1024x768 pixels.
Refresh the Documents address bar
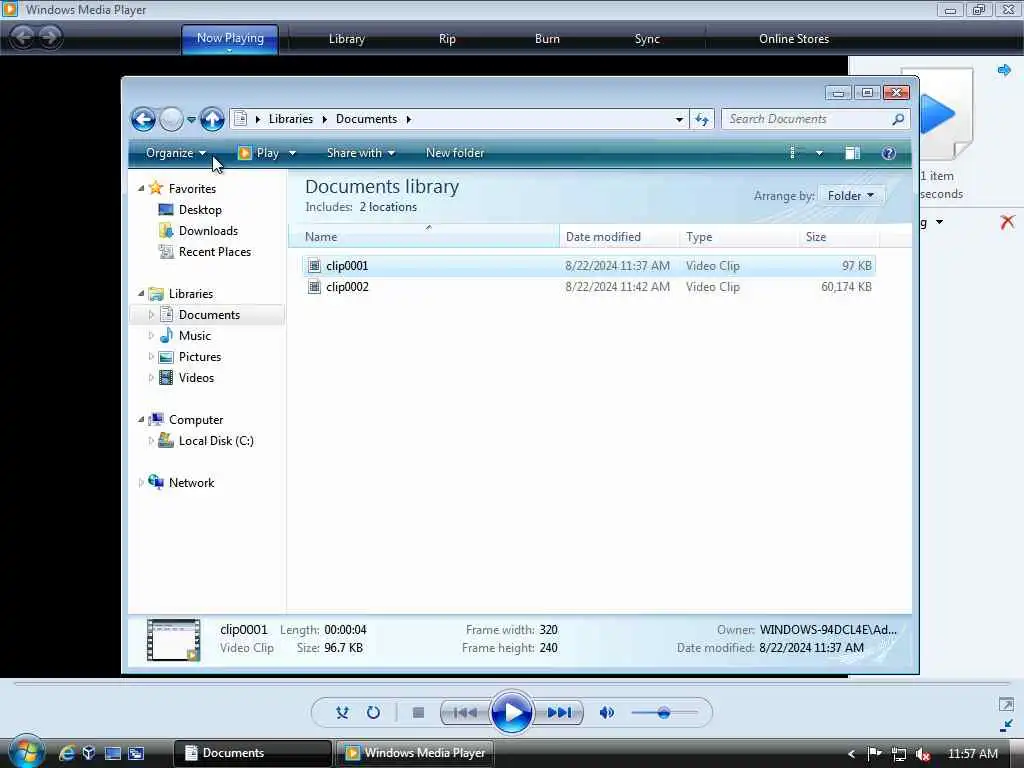click(702, 120)
